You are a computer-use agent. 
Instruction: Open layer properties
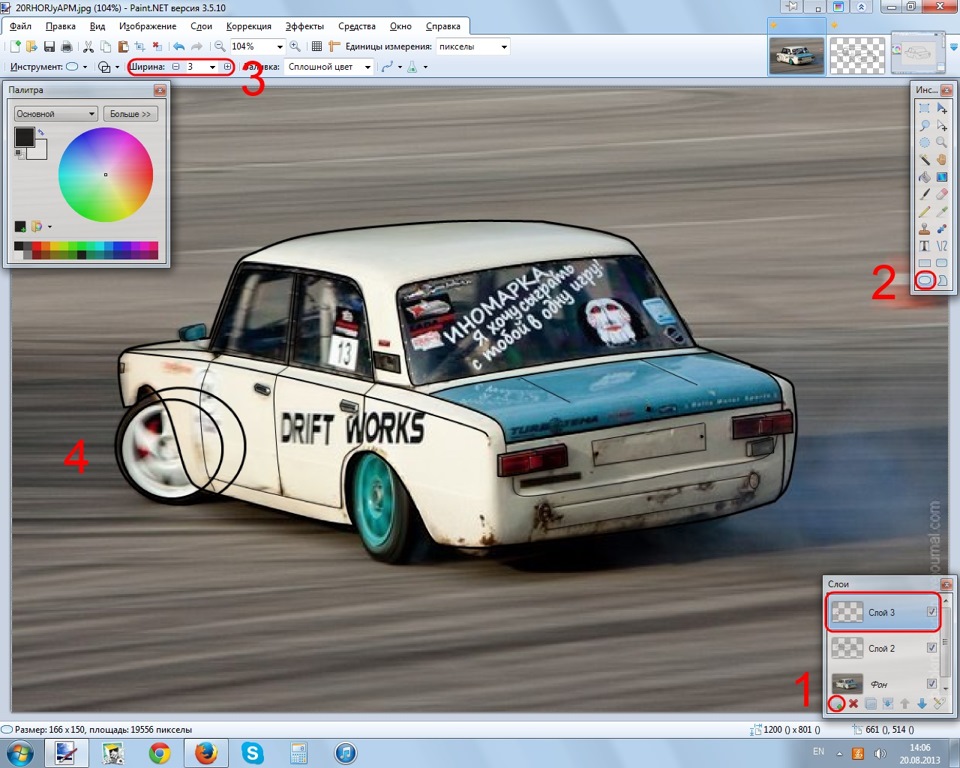[939, 704]
